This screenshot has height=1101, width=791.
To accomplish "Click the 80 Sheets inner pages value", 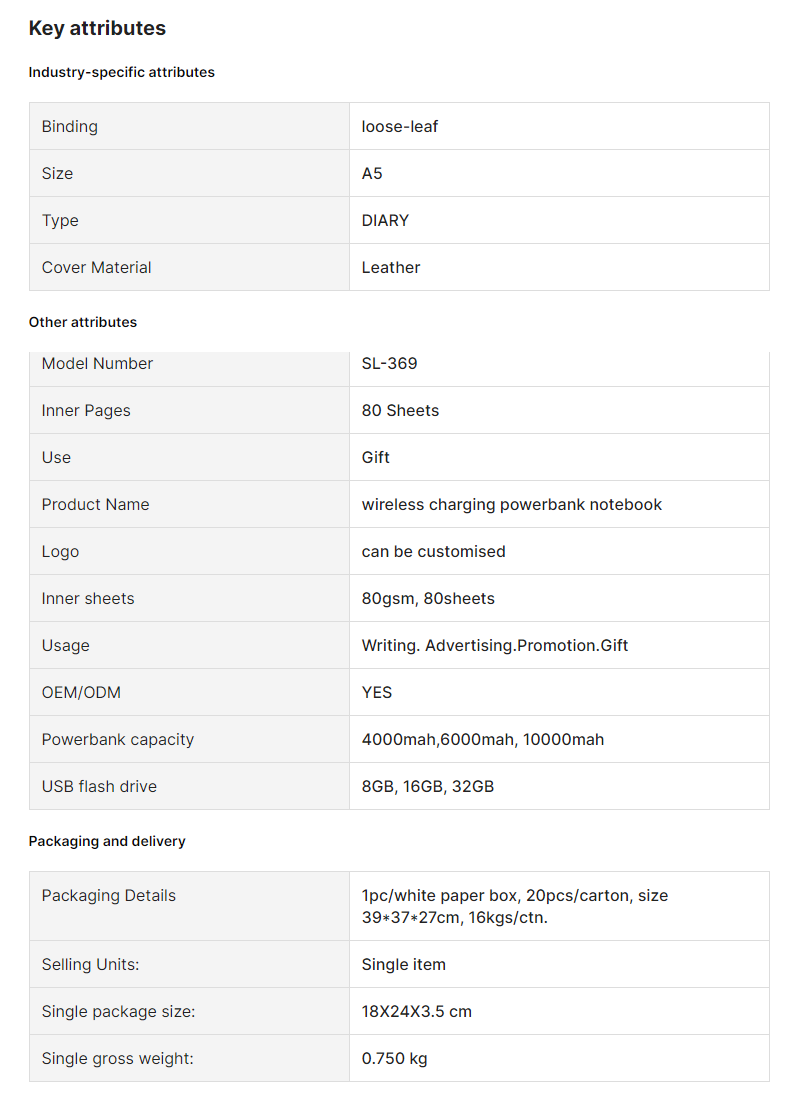I will (400, 411).
